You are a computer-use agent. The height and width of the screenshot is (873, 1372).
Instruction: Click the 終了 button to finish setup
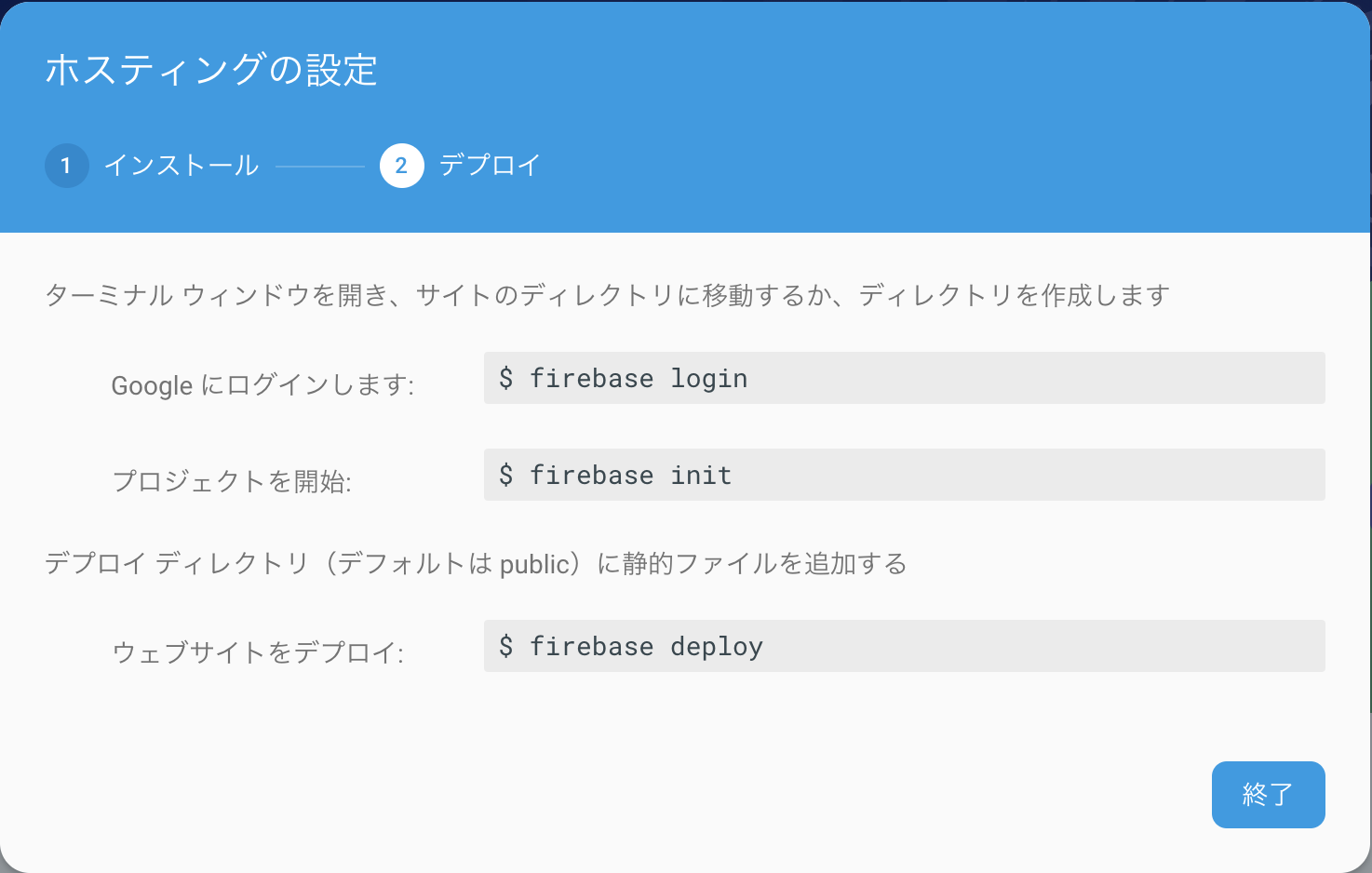1268,795
